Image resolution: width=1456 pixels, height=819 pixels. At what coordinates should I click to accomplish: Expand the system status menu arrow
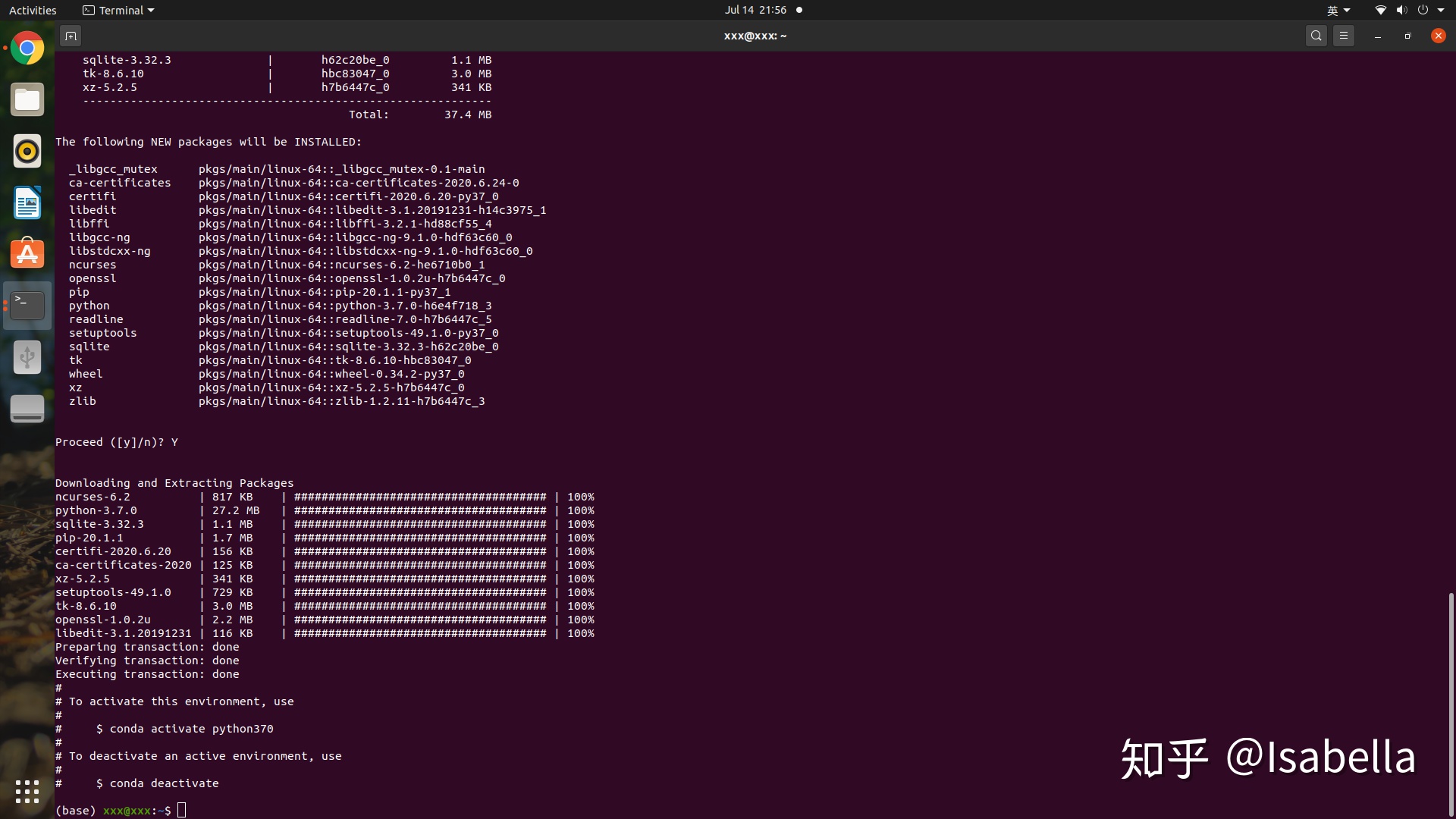click(1441, 11)
